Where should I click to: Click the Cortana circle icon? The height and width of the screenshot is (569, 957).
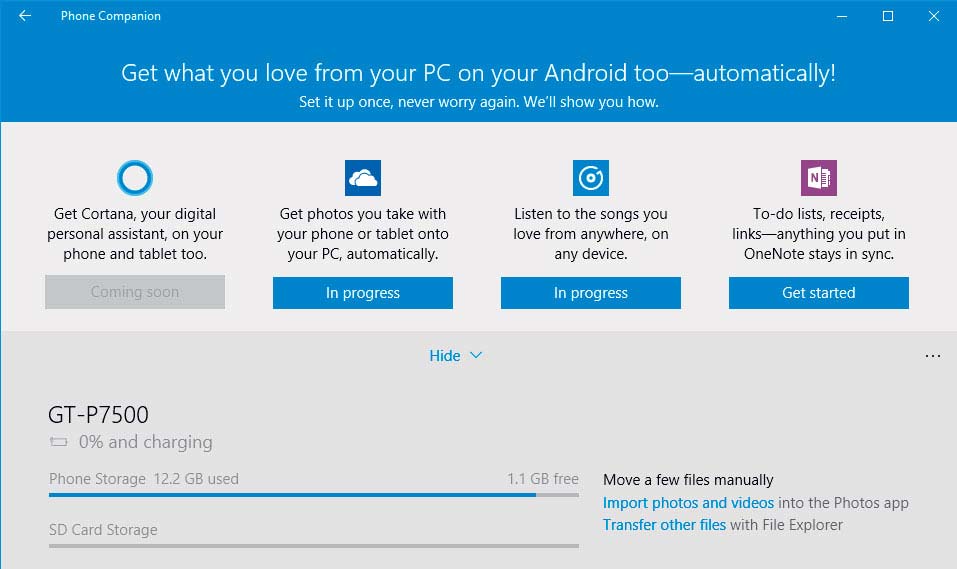point(135,178)
